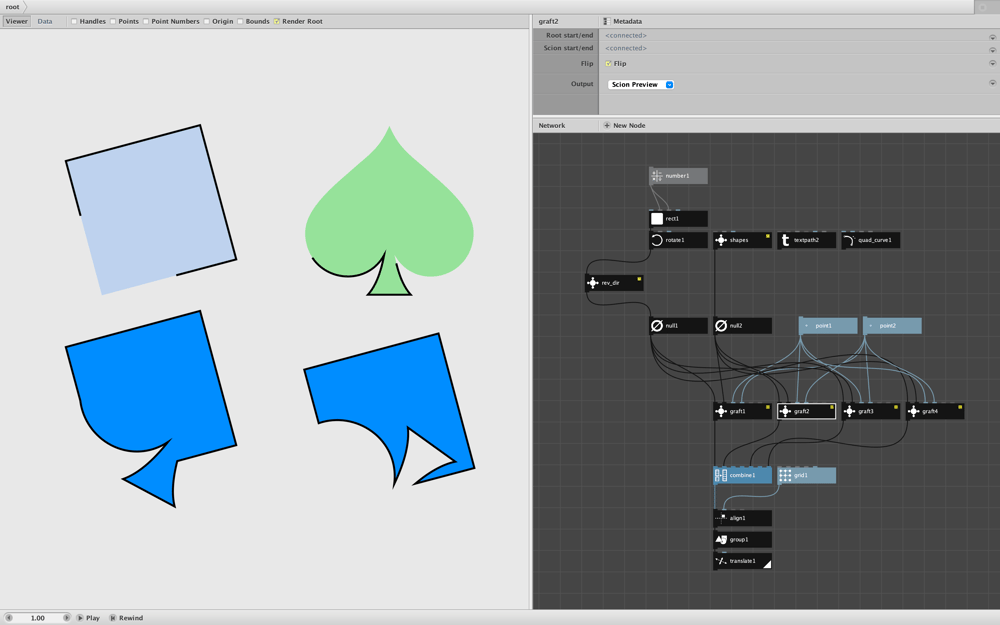
Task: Open the Output Scion Preview dropdown
Action: point(641,85)
